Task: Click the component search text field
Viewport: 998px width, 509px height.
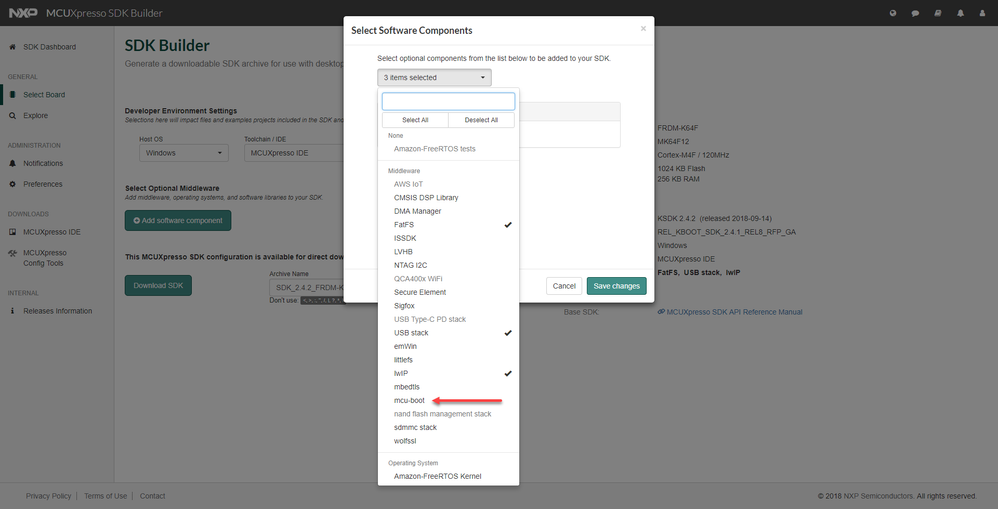Action: pyautogui.click(x=448, y=101)
